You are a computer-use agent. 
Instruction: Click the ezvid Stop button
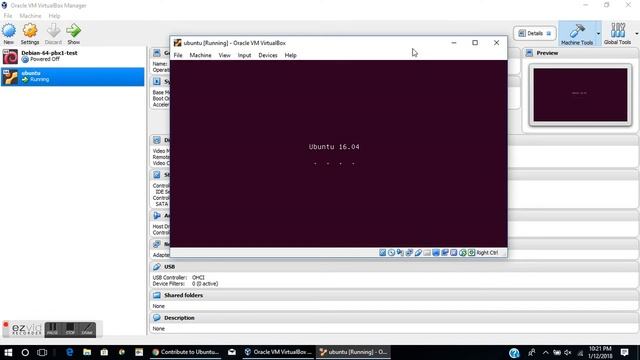(70, 329)
